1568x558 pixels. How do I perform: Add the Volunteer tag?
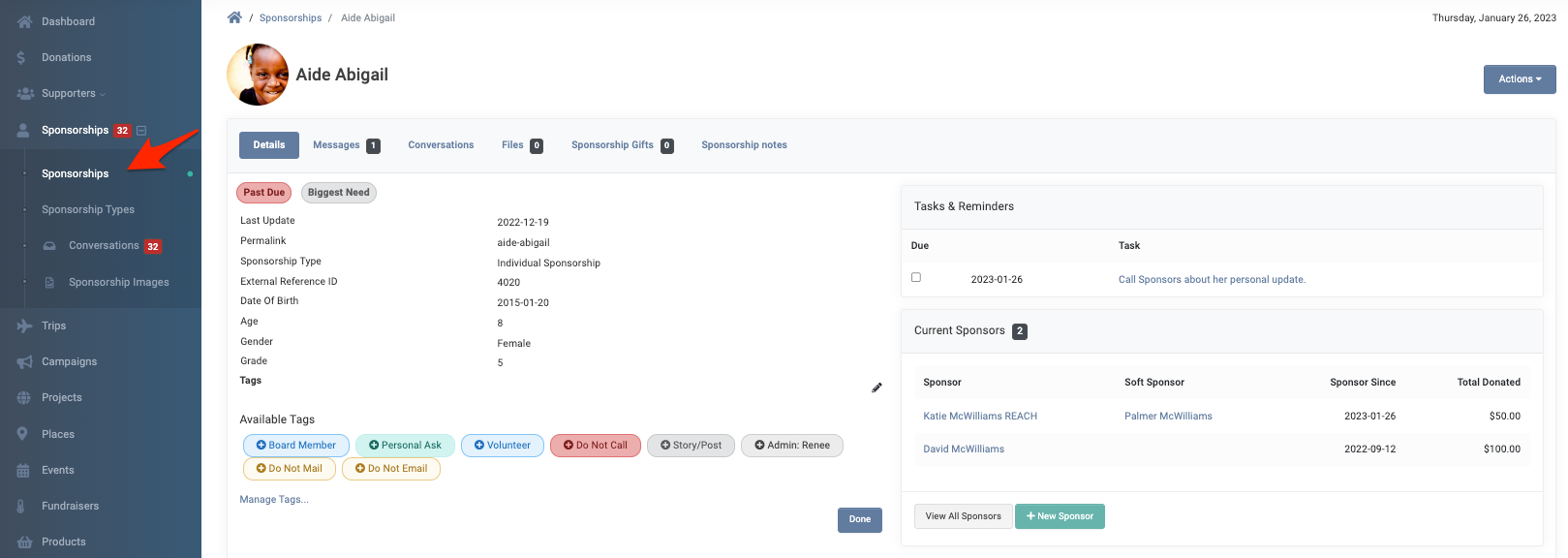tap(503, 446)
